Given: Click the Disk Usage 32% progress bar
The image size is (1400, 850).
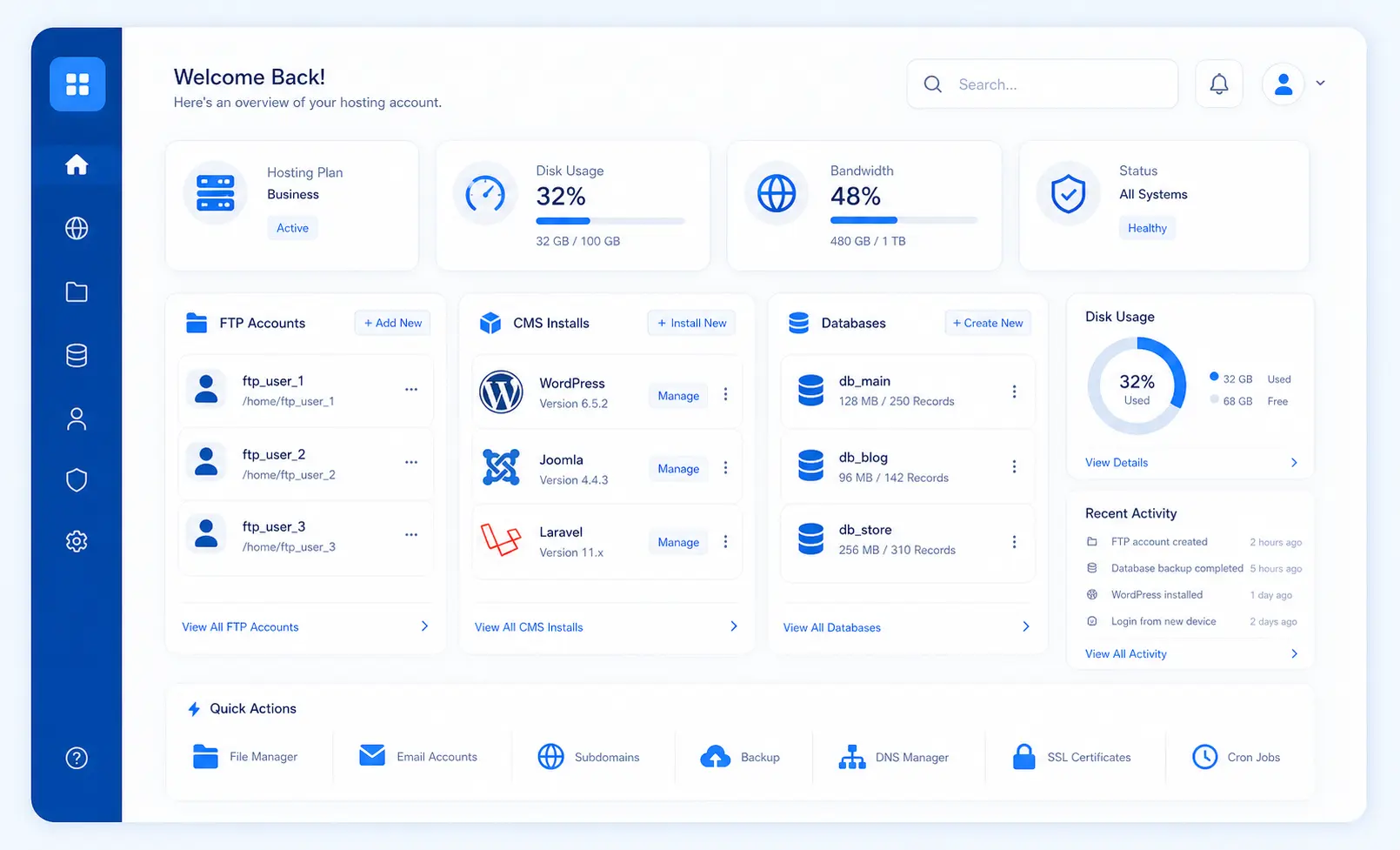Looking at the screenshot, I should [x=610, y=221].
